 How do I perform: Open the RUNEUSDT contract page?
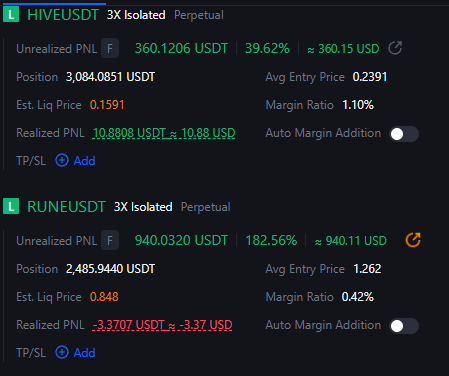tap(66, 207)
